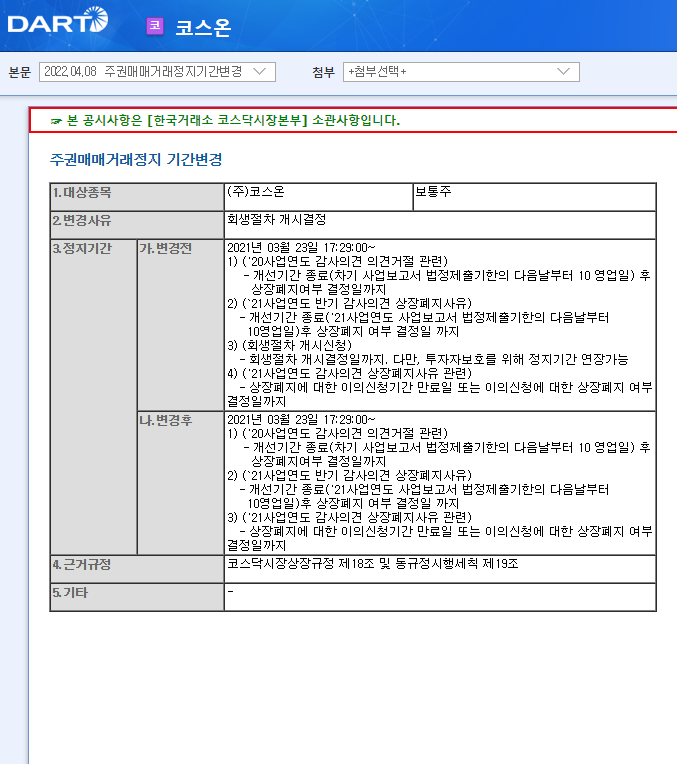
Task: Click the 3.정지기간 label cell
Action: (94, 397)
